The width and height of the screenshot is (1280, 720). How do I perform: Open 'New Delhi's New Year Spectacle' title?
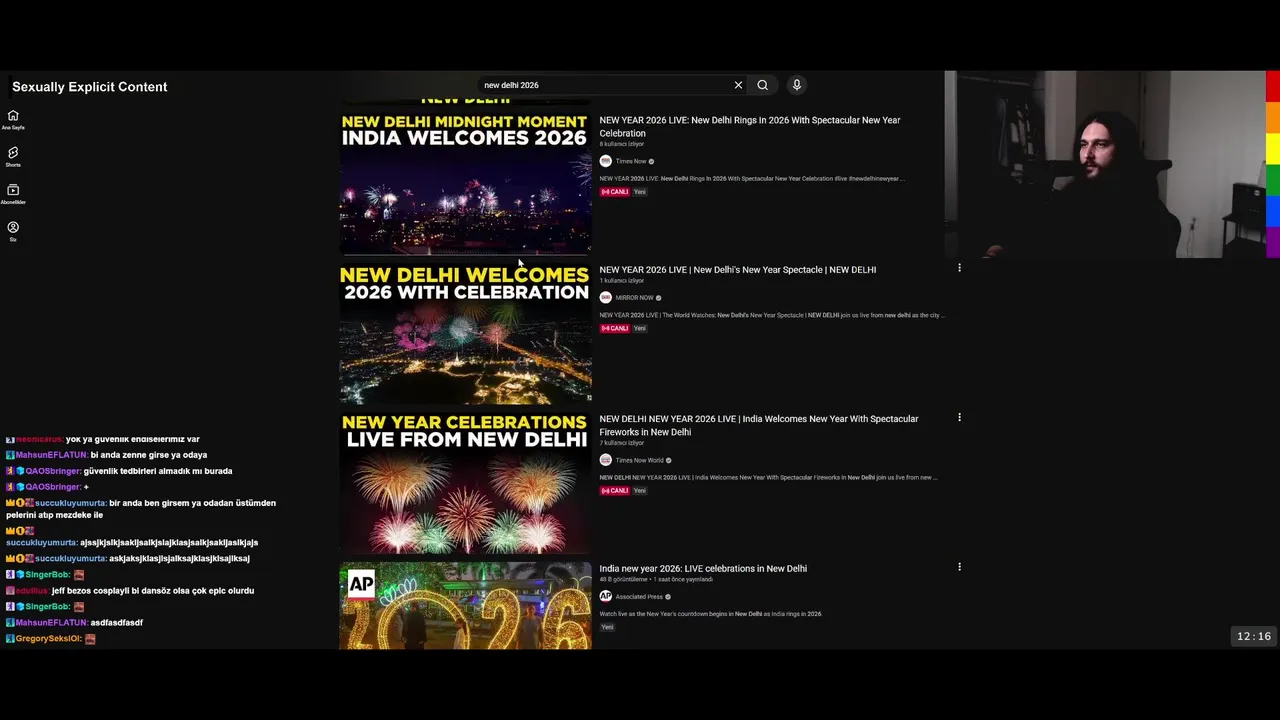(x=738, y=269)
